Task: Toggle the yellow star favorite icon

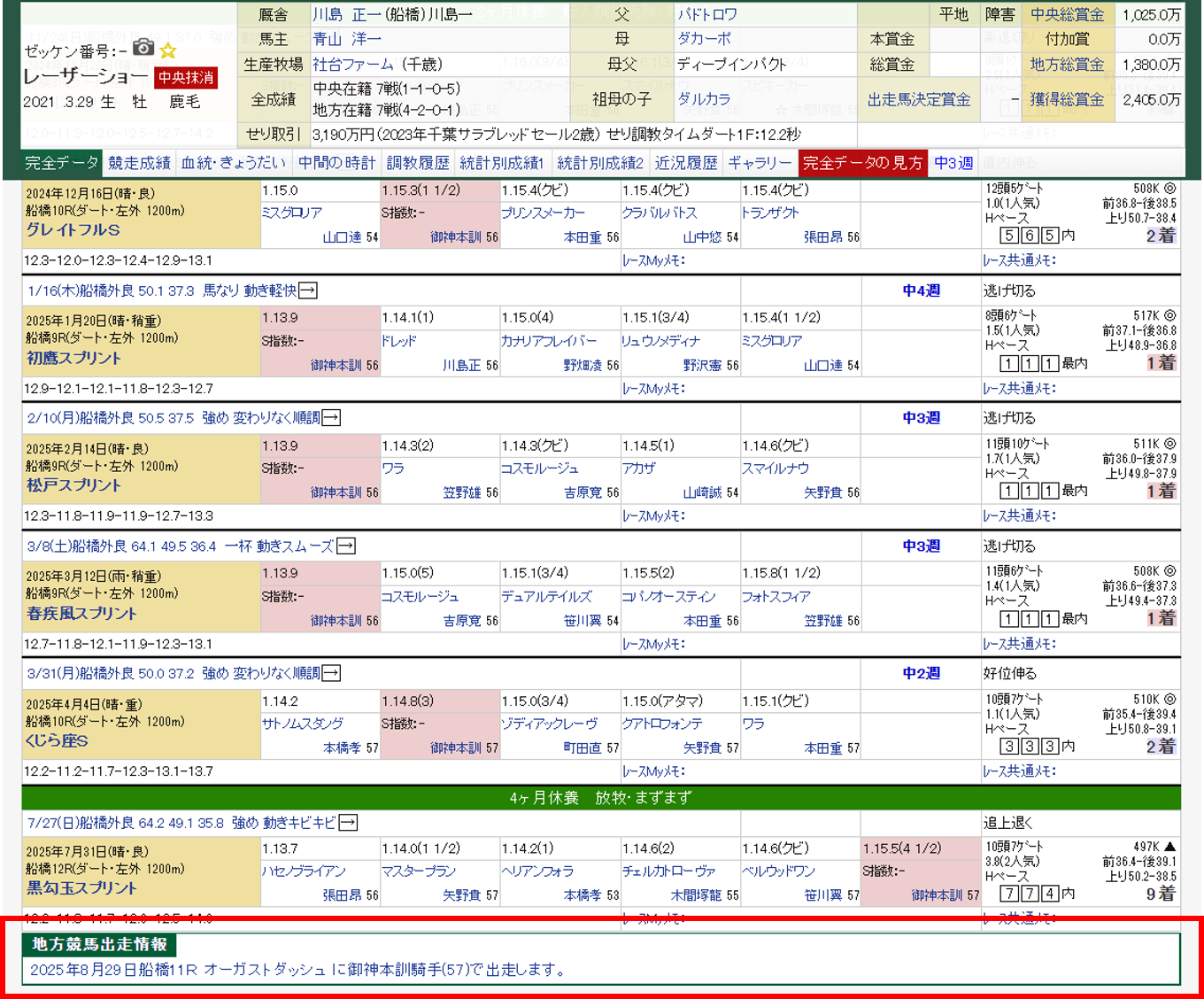Action: coord(168,50)
